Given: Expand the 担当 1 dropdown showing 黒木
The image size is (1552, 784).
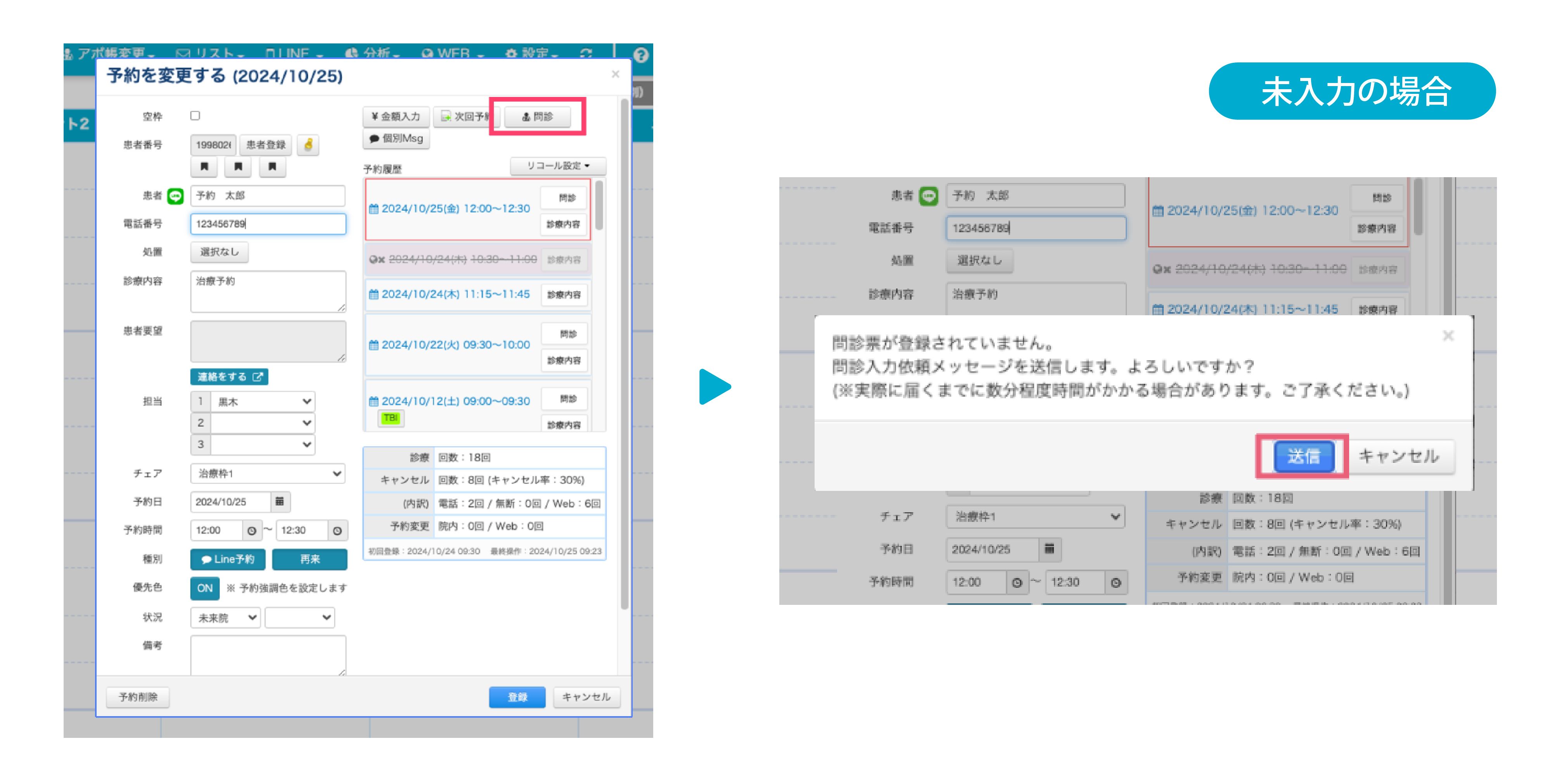Looking at the screenshot, I should [x=263, y=401].
